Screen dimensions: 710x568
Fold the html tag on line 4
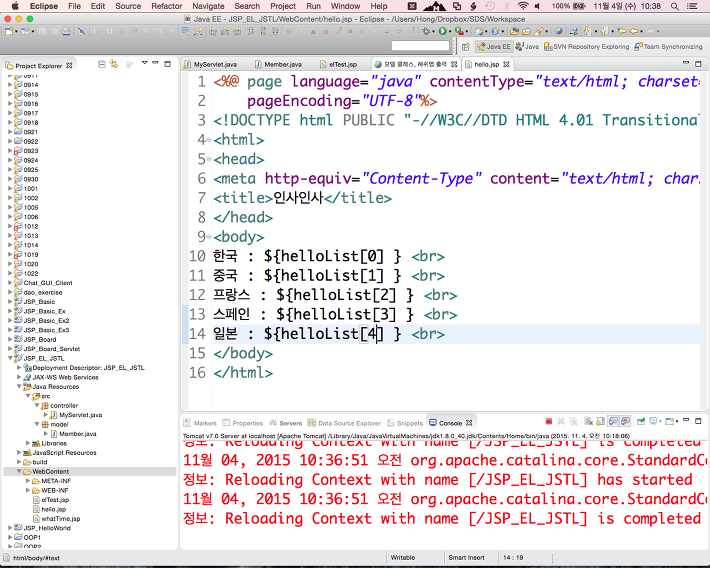click(209, 140)
